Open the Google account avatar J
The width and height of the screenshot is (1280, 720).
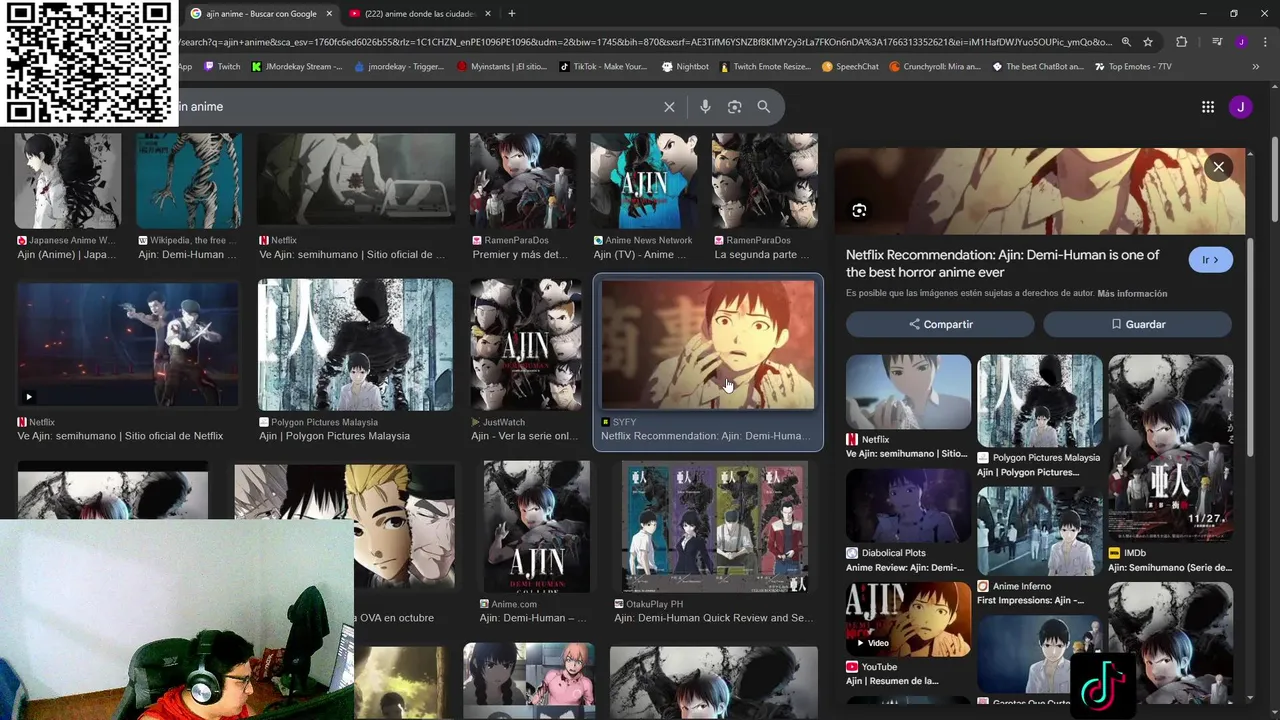[x=1240, y=107]
